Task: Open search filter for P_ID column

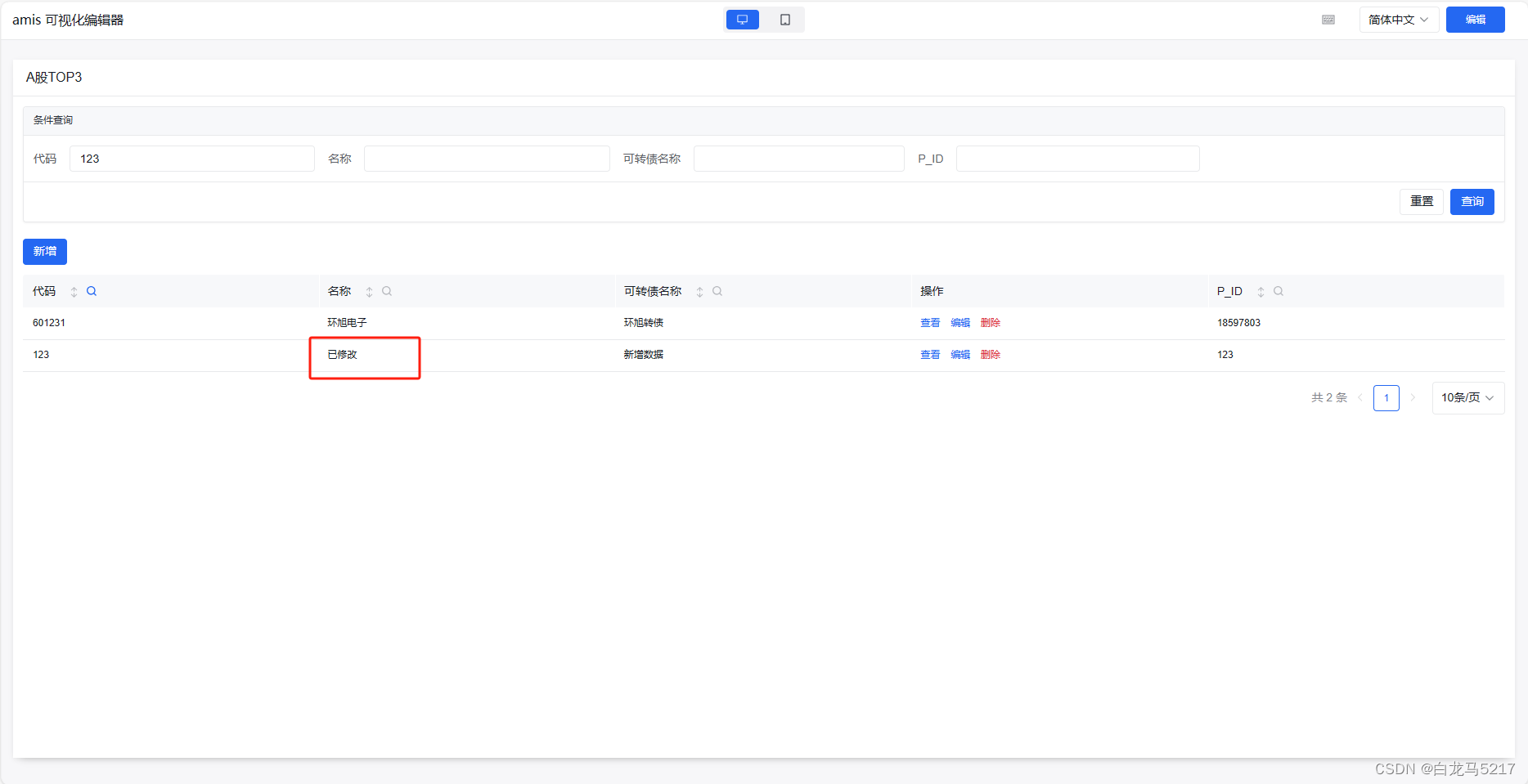Action: pos(1279,291)
